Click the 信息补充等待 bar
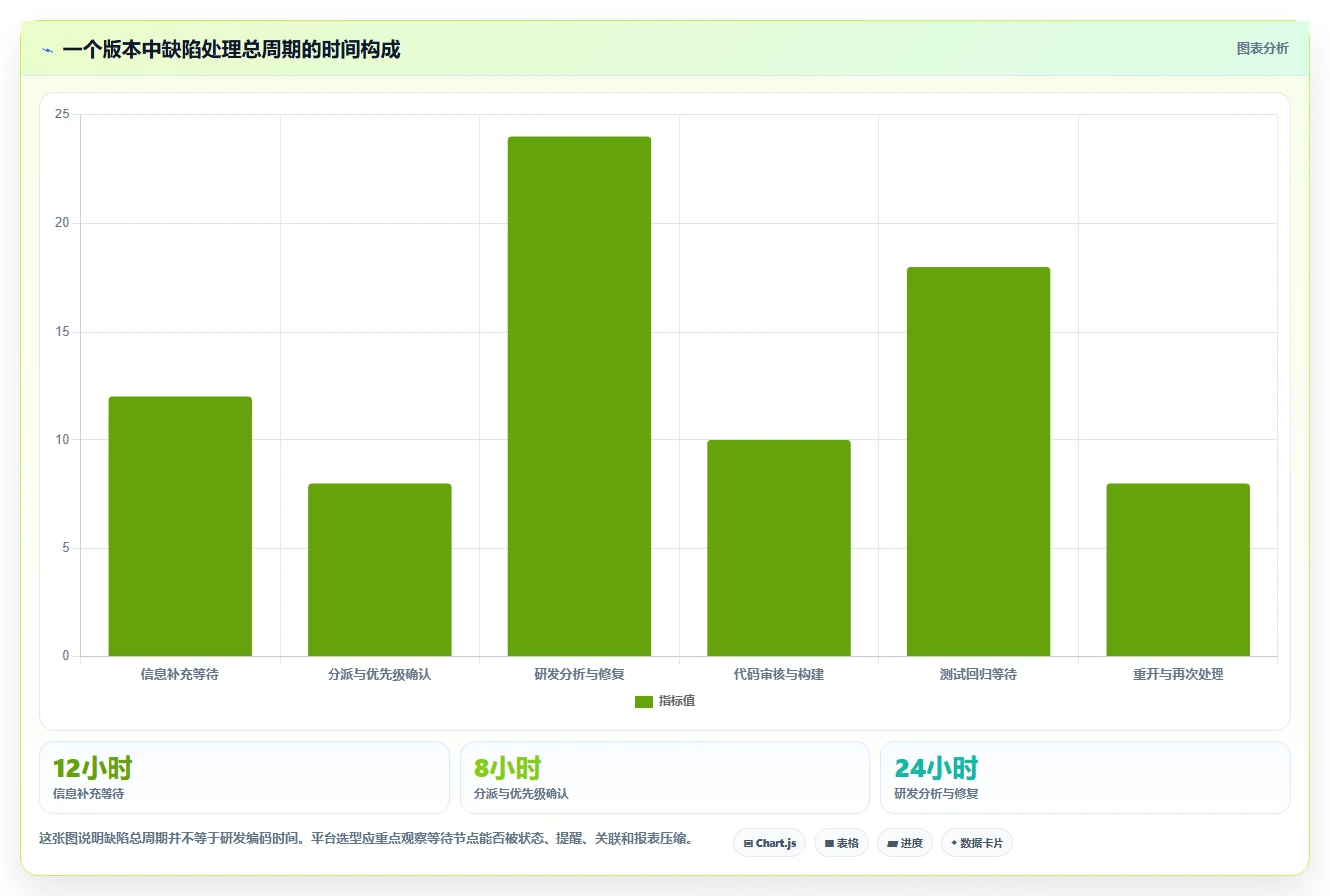Viewport: 1330px width, 896px height. click(180, 527)
